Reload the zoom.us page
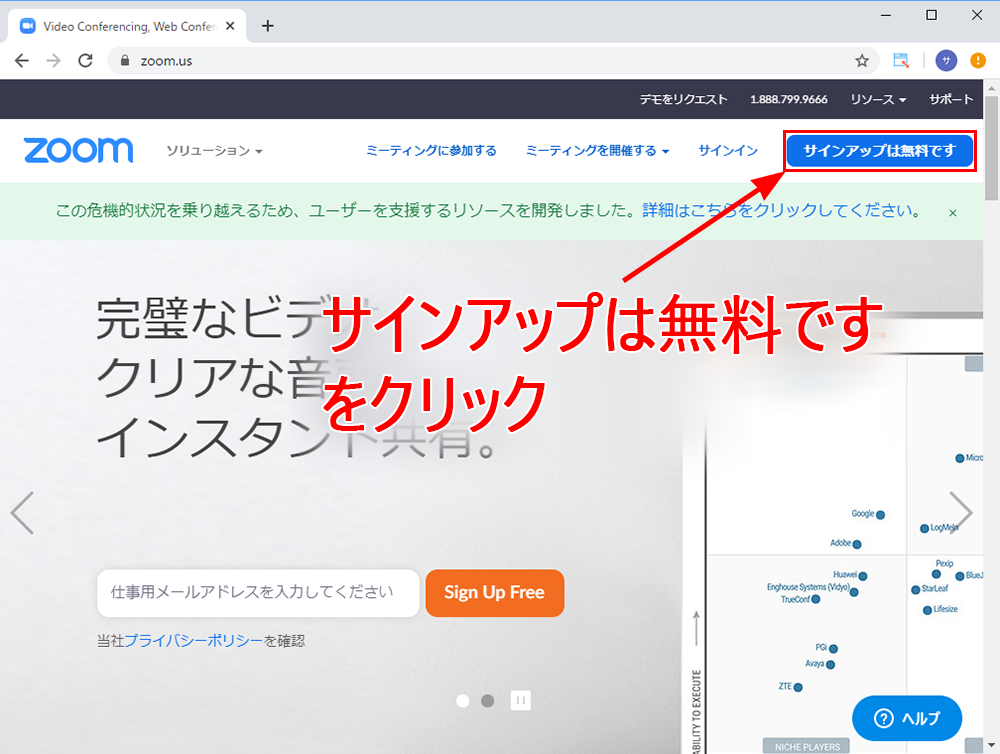 (x=86, y=61)
